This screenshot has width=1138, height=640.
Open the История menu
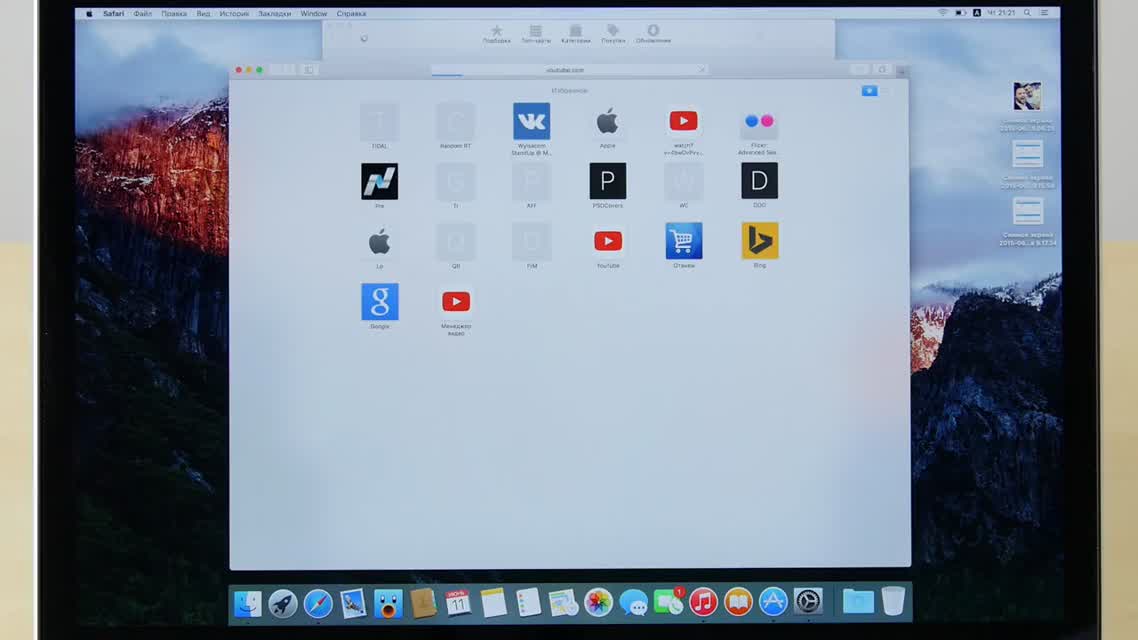pyautogui.click(x=234, y=13)
